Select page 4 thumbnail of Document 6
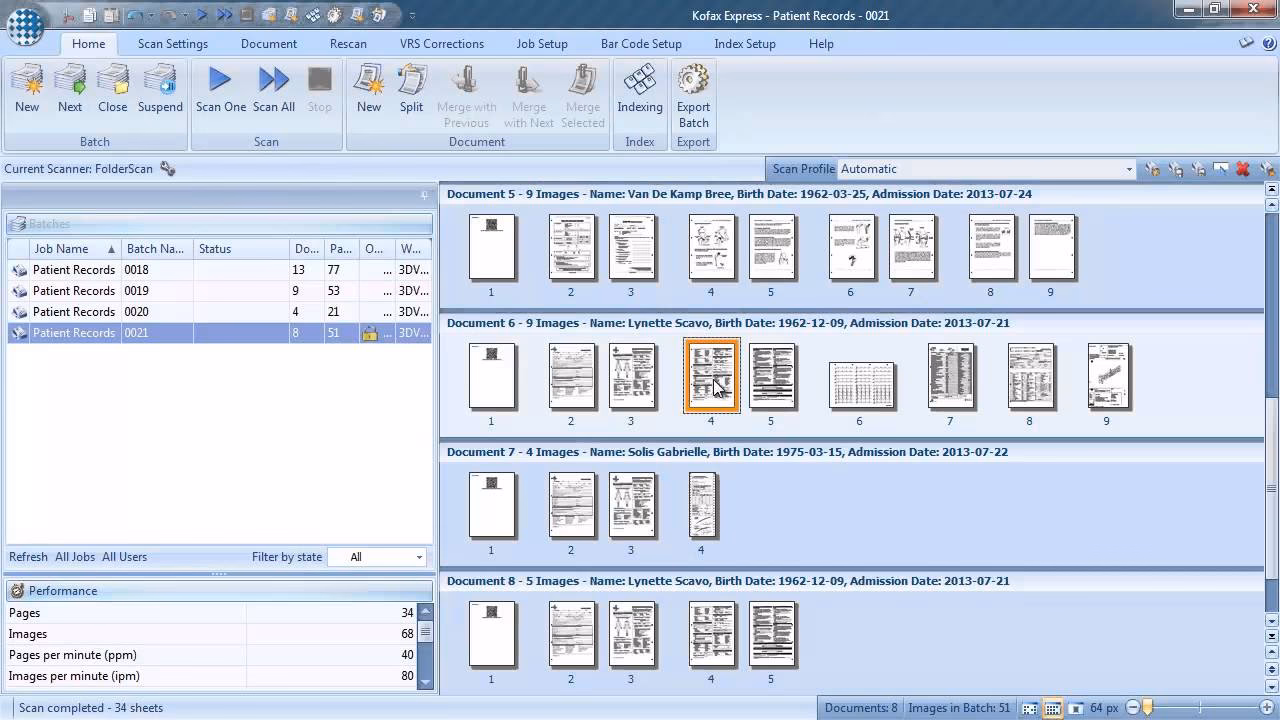This screenshot has height=720, width=1280. pyautogui.click(x=711, y=375)
